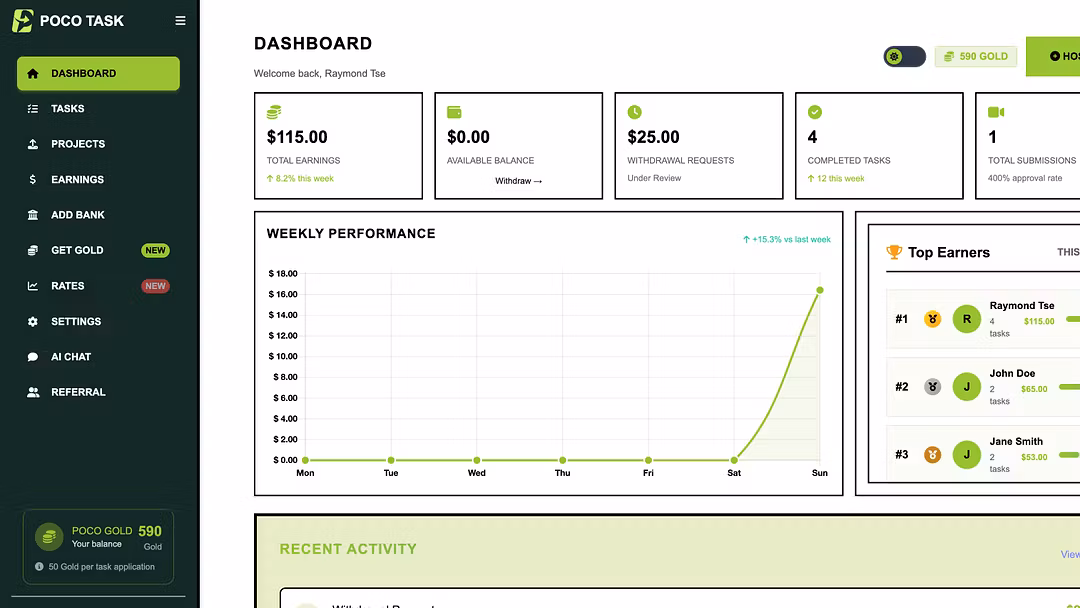Open the Projects page from sidebar
Screen dimensions: 1080x608
coord(78,144)
